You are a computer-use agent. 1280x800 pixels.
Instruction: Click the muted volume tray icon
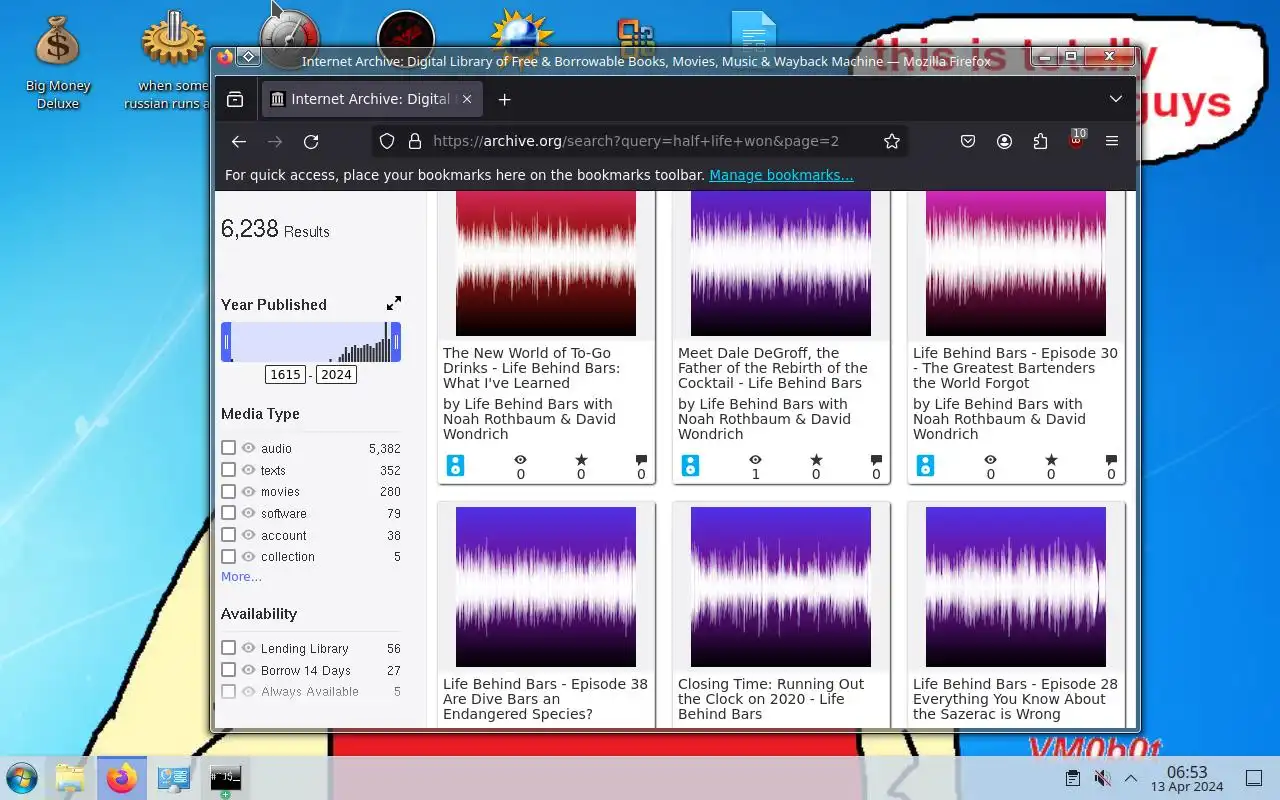coord(1102,778)
